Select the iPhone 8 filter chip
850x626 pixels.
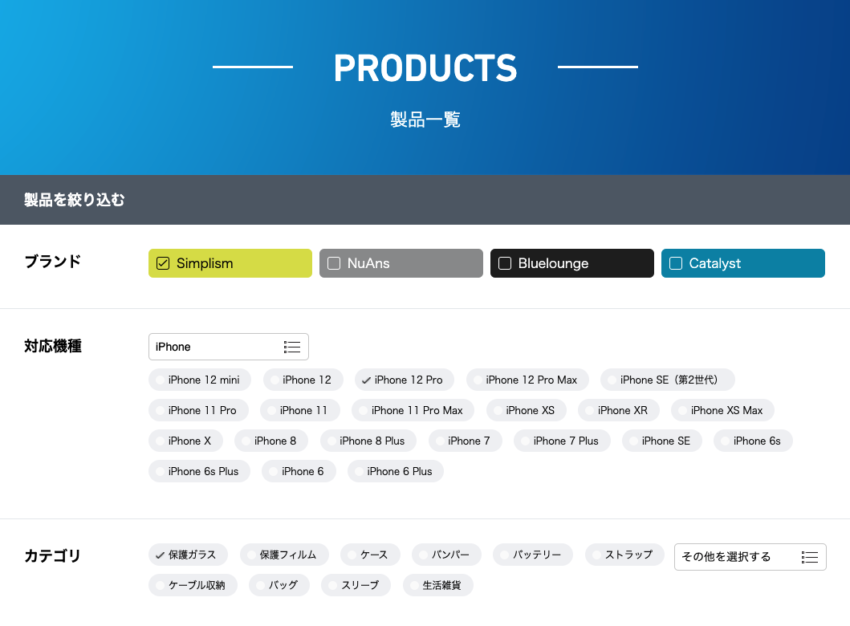pyautogui.click(x=271, y=441)
